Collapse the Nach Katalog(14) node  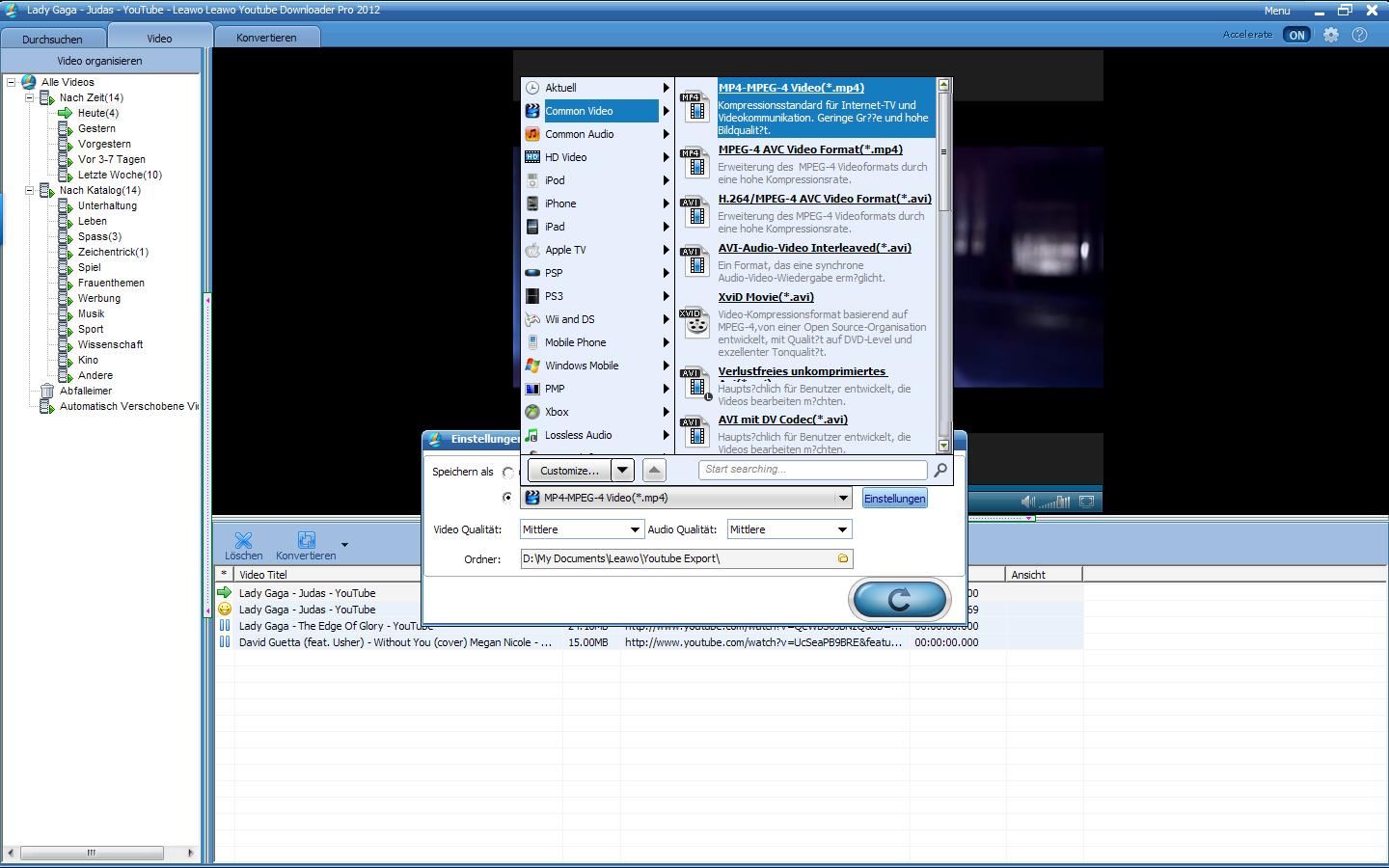[29, 190]
